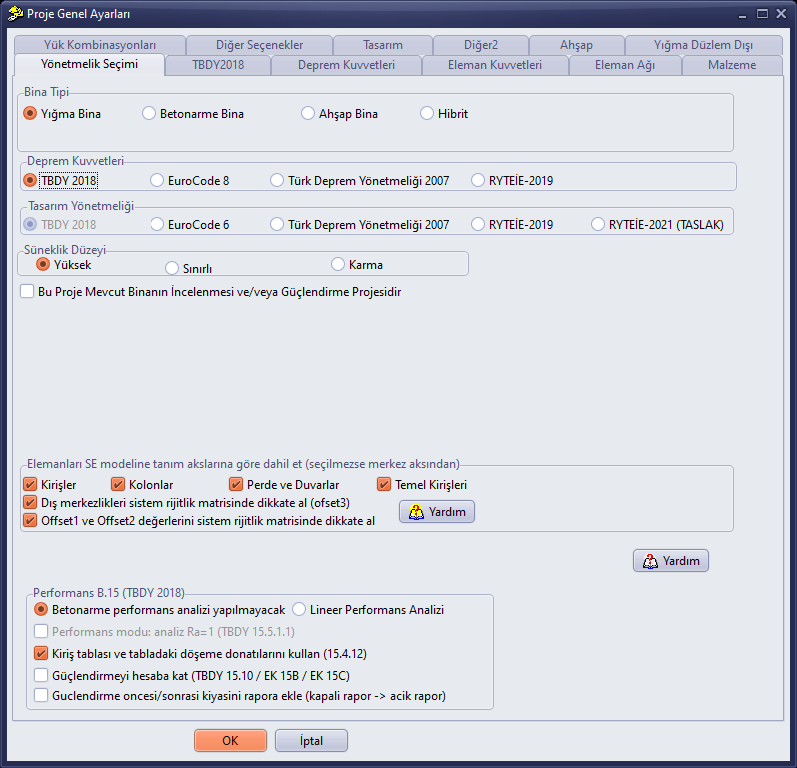Open the Ahşap tab
The height and width of the screenshot is (768, 797).
(x=576, y=45)
